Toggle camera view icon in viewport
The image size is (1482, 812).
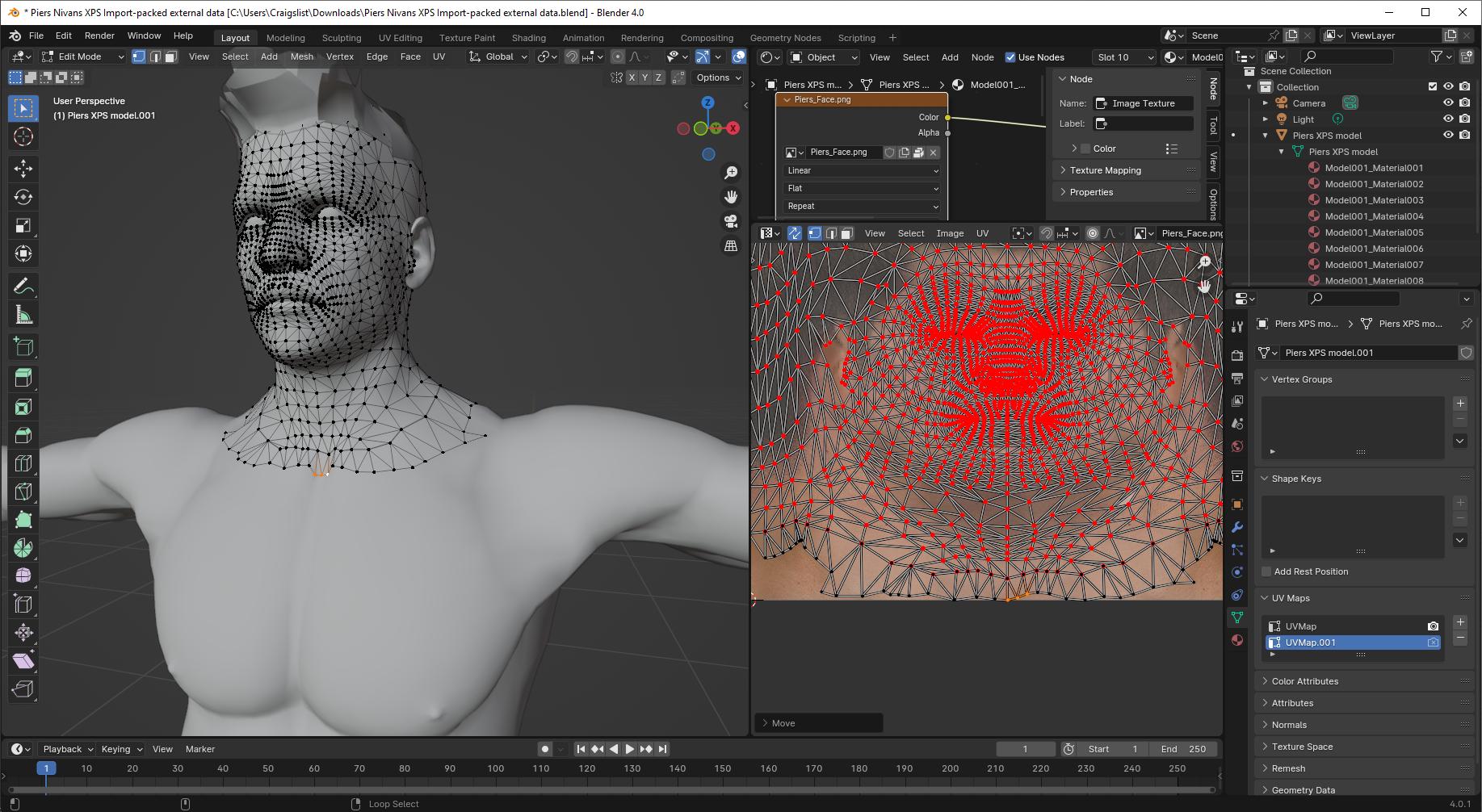click(x=731, y=221)
